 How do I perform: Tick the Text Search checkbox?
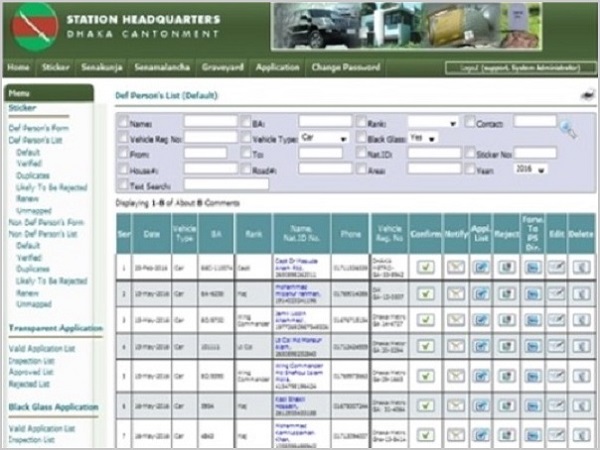coord(123,184)
